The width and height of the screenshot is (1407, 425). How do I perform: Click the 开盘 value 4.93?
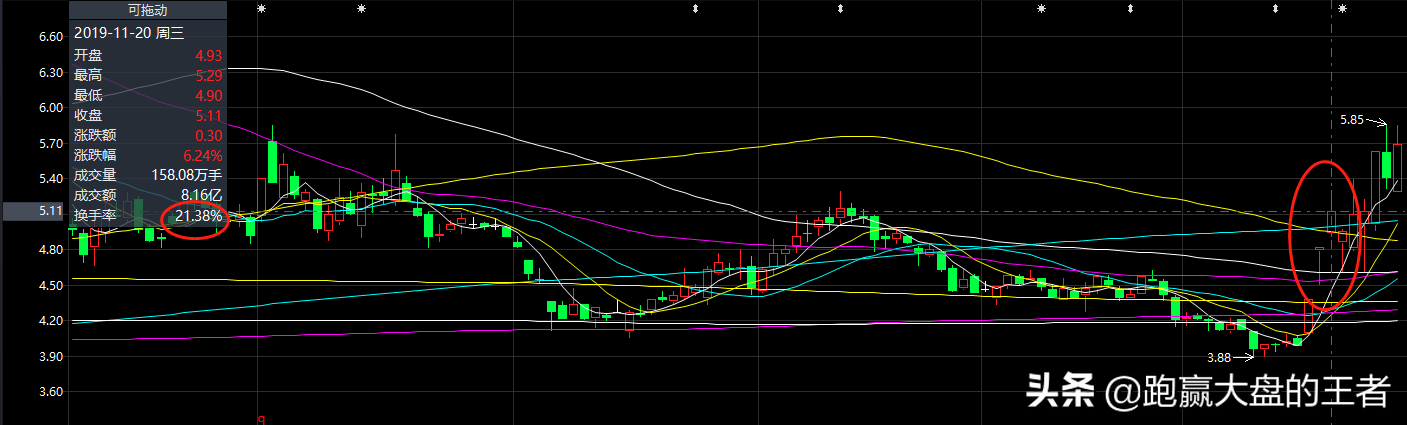point(208,56)
